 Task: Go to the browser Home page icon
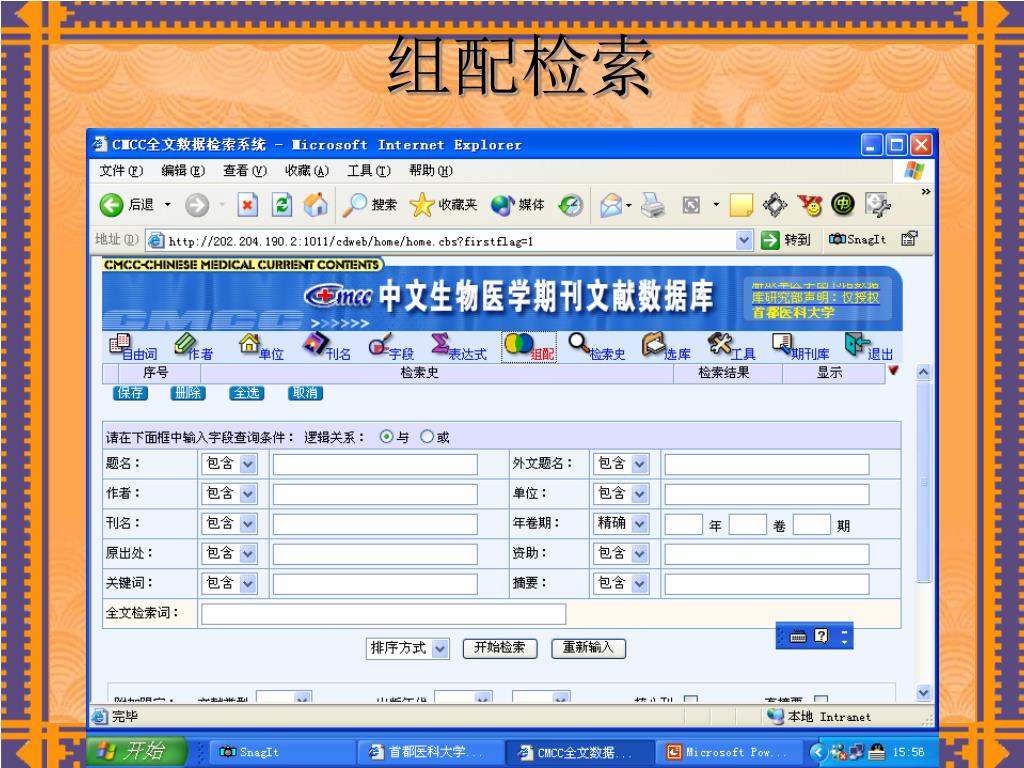tap(316, 205)
